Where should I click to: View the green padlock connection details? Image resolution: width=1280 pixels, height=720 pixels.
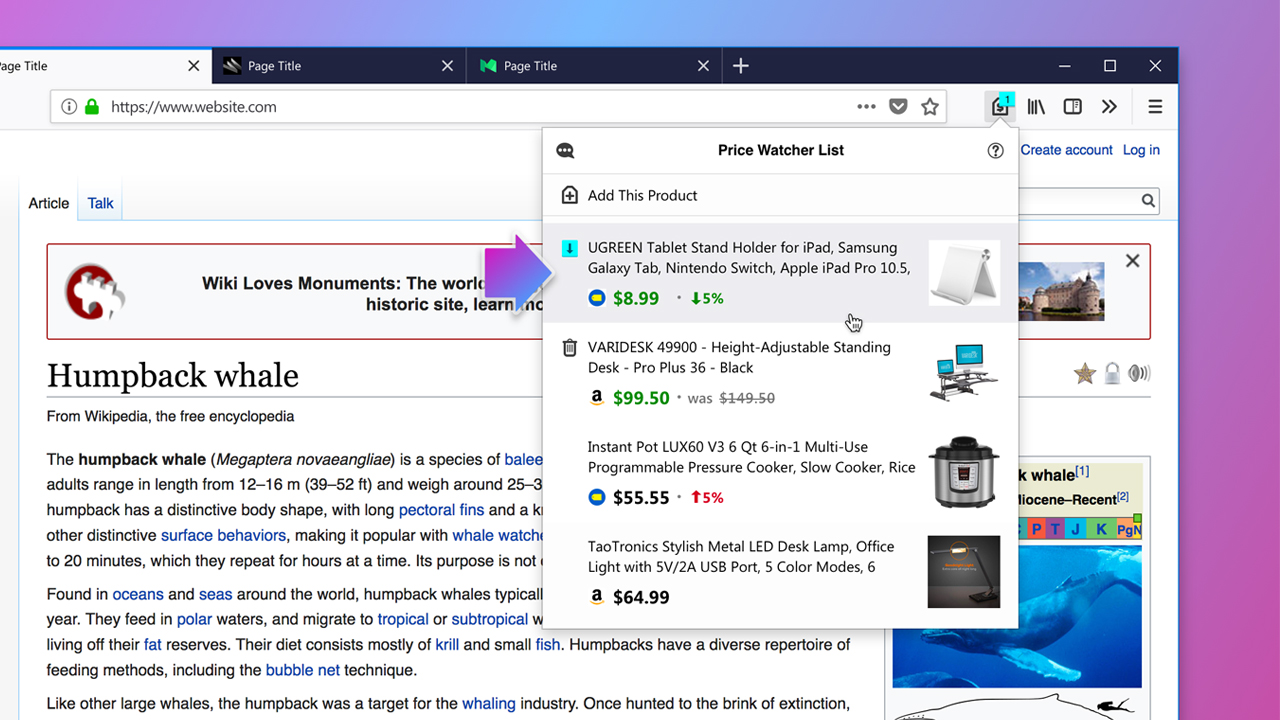(92, 106)
